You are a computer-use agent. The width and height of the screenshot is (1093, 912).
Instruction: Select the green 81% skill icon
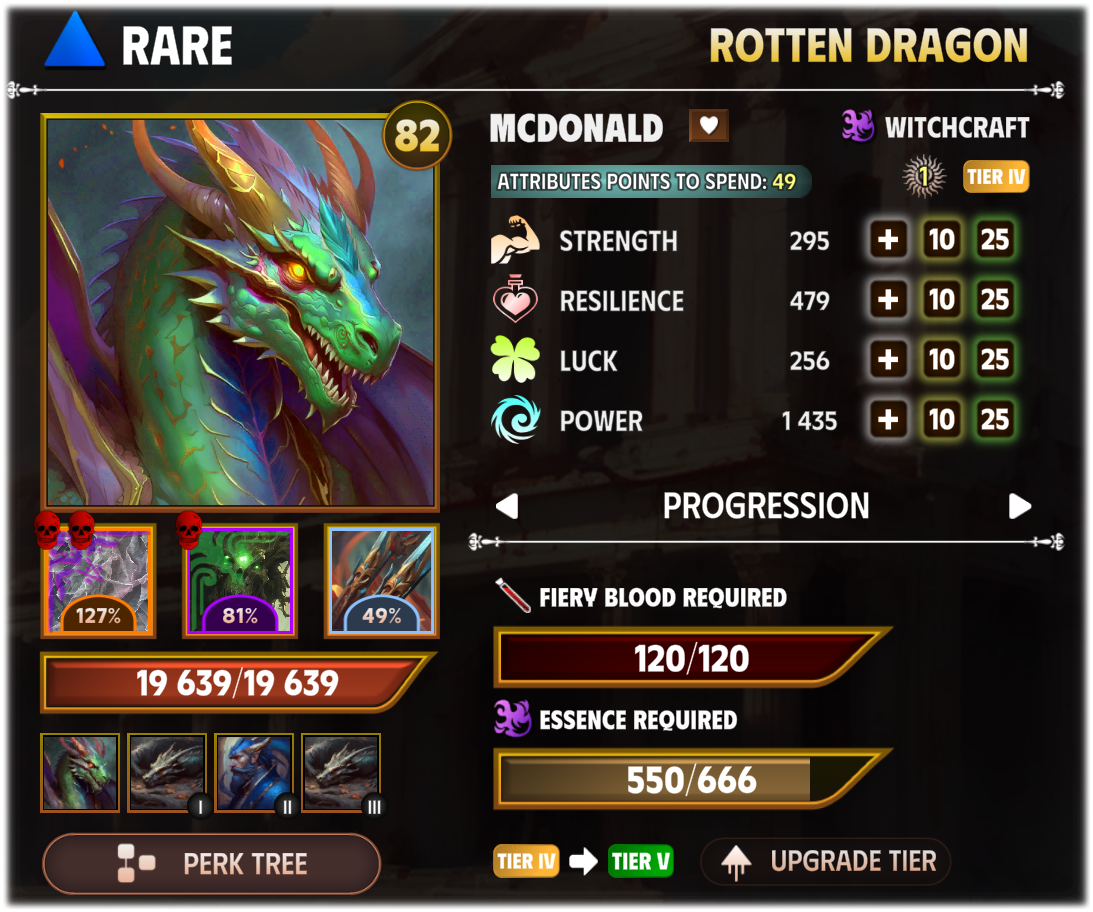click(240, 581)
